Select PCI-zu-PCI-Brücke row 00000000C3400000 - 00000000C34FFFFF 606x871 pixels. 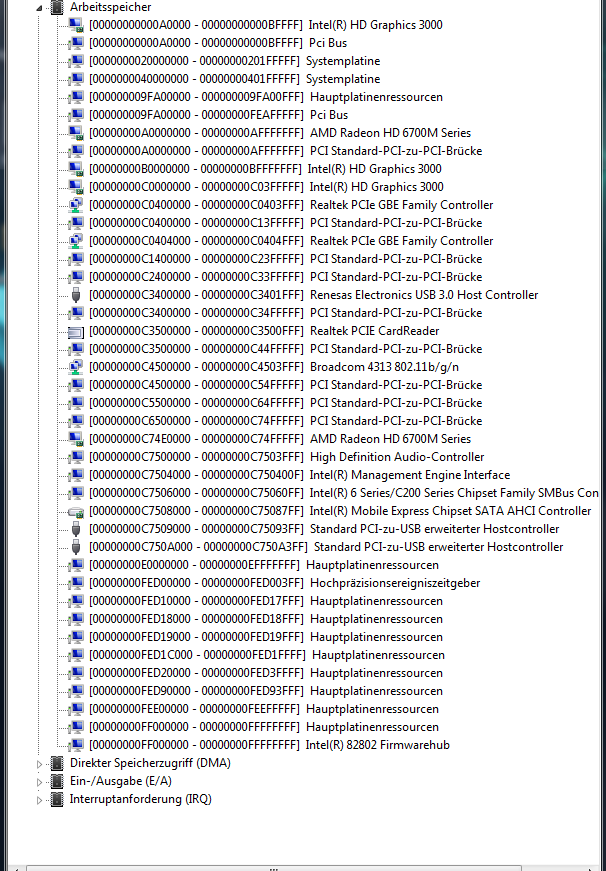pyautogui.click(x=285, y=313)
